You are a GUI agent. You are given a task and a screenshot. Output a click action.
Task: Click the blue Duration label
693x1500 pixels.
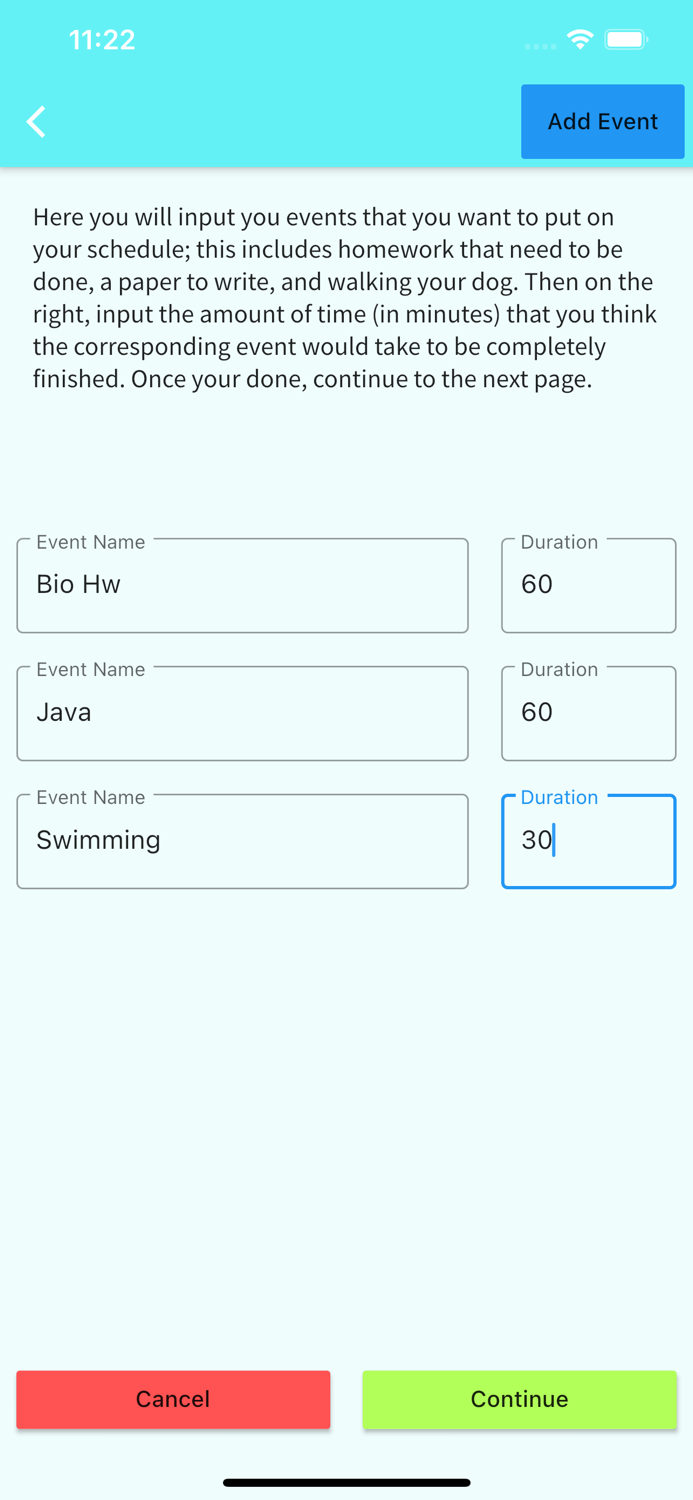559,797
